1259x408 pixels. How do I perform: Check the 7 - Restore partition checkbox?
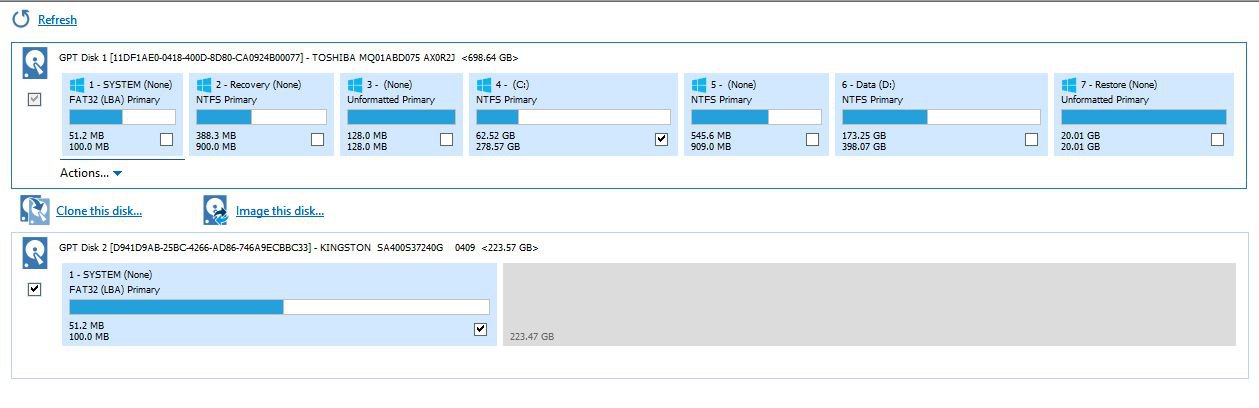[1217, 140]
